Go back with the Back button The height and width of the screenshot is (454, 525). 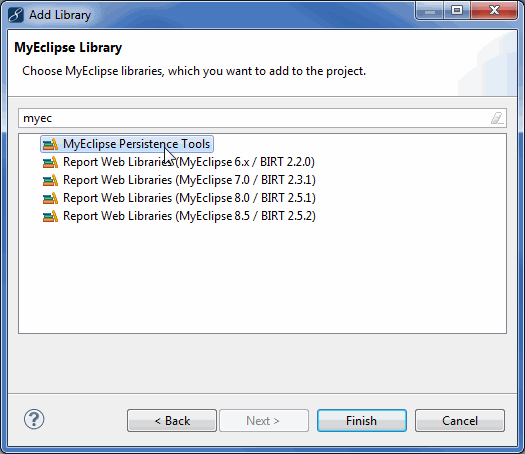pos(172,421)
